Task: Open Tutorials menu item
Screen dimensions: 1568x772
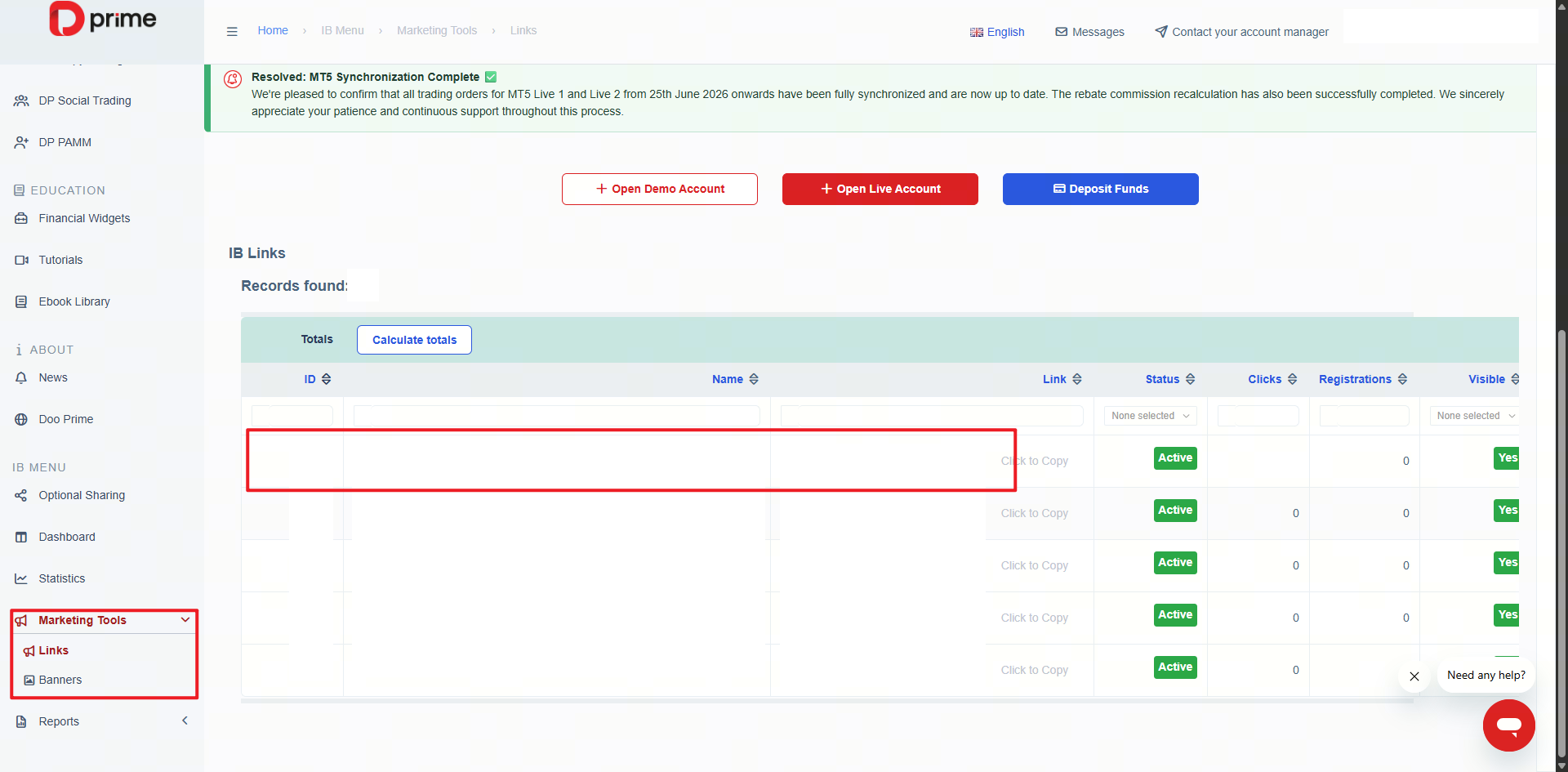Action: (60, 260)
